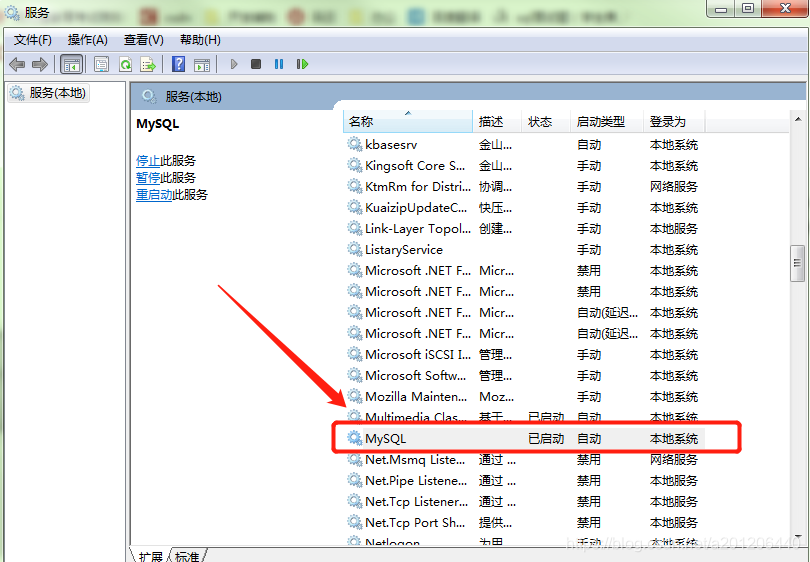Click 禁用 startup type of Net.Pipe Listene...
The height and width of the screenshot is (562, 810).
589,480
